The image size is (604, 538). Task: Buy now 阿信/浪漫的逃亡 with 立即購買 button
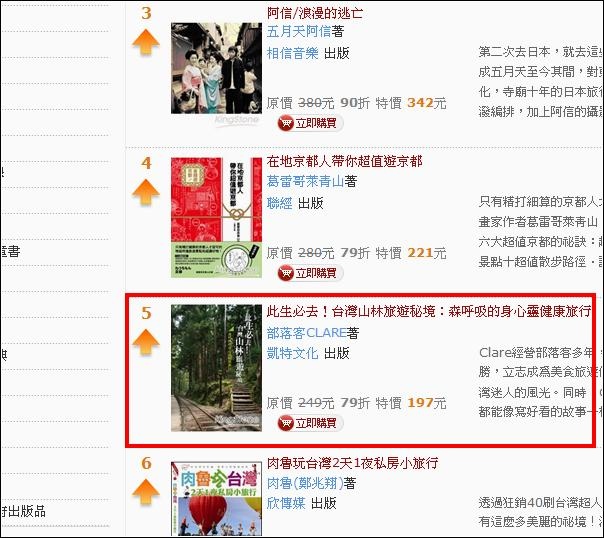pyautogui.click(x=310, y=123)
